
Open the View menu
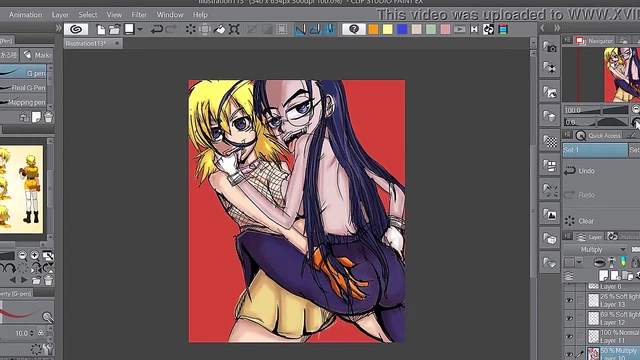(x=114, y=15)
